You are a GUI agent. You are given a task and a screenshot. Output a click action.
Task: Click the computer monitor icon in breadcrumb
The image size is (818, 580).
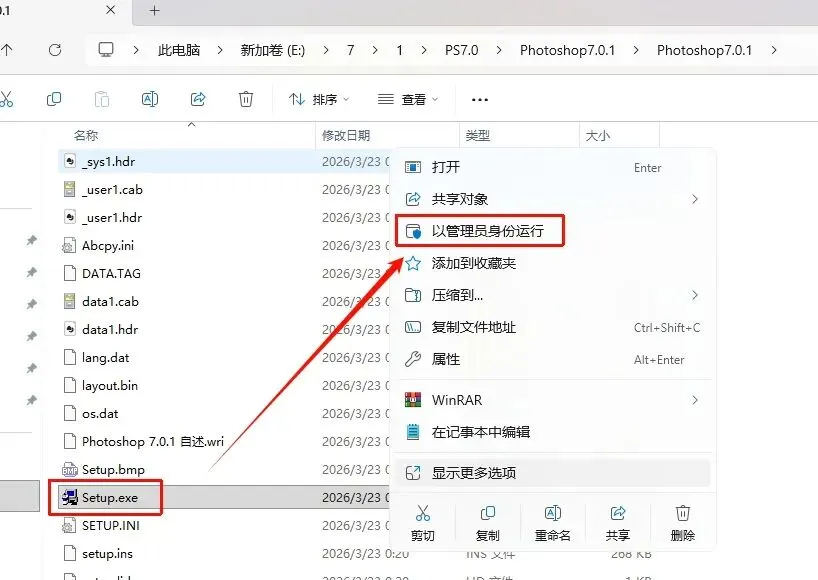[106, 50]
